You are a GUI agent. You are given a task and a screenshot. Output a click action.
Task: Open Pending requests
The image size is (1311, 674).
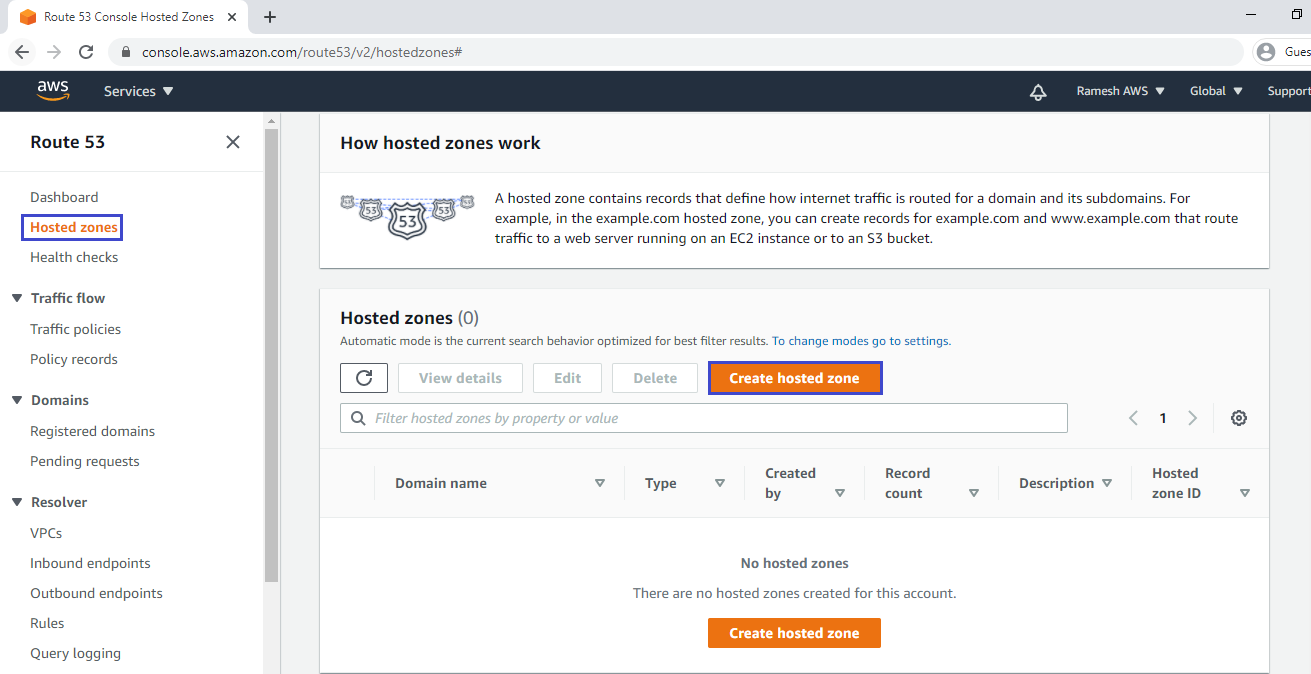coord(85,461)
